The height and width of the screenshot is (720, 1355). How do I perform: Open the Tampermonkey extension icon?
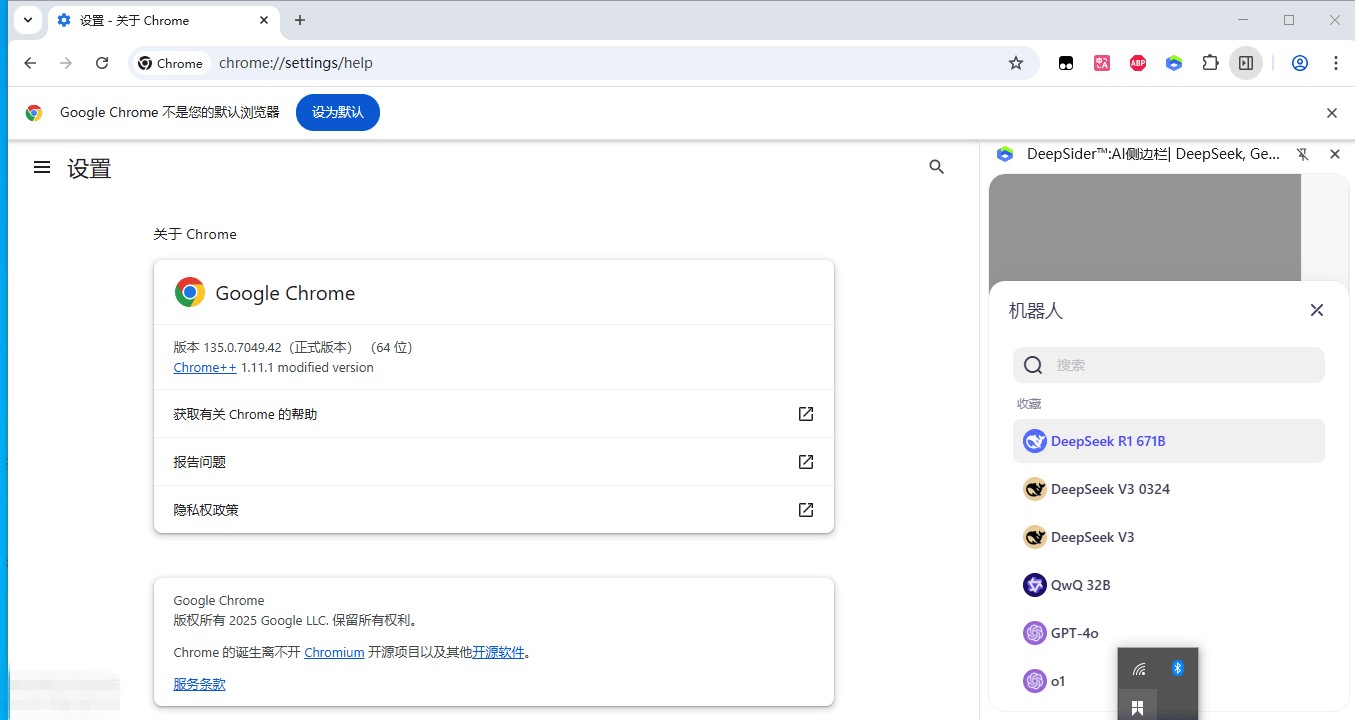click(x=1066, y=63)
